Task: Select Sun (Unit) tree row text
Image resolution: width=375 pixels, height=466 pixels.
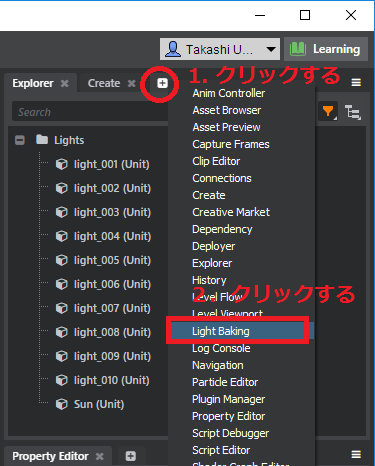Action: 99,404
